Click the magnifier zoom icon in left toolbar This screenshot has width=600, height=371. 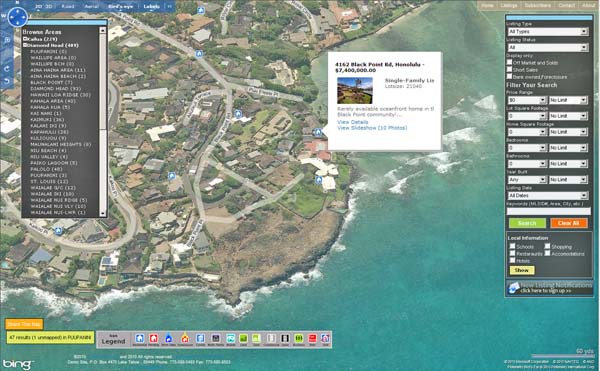(7, 40)
